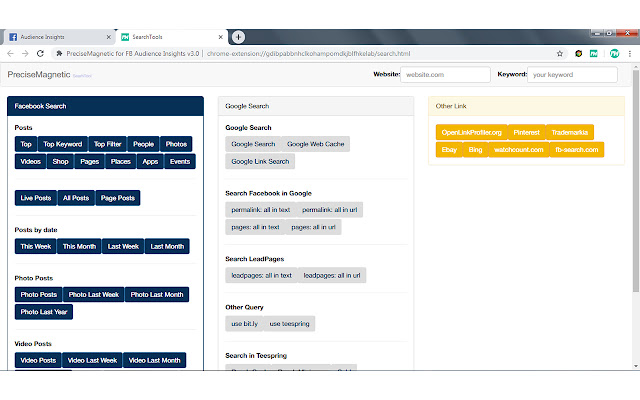Switch to the Audience Insights tab
The width and height of the screenshot is (640, 400).
55,36
